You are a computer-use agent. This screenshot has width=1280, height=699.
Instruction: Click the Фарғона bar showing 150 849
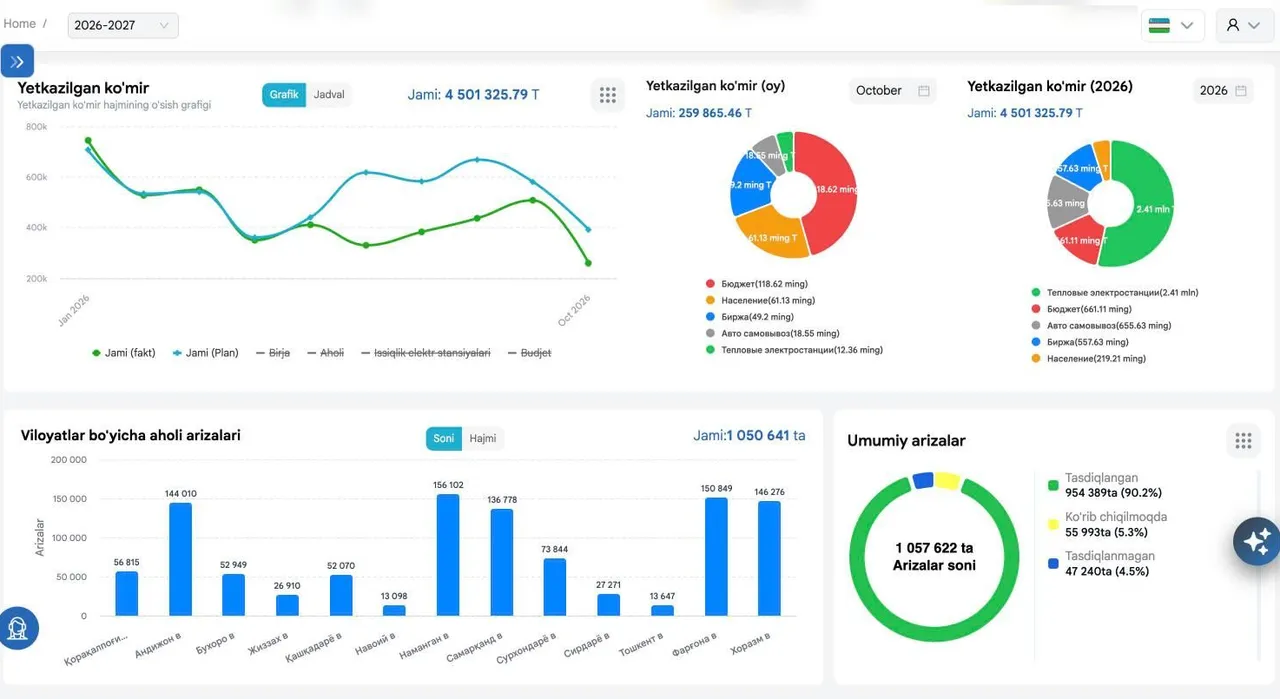point(716,557)
